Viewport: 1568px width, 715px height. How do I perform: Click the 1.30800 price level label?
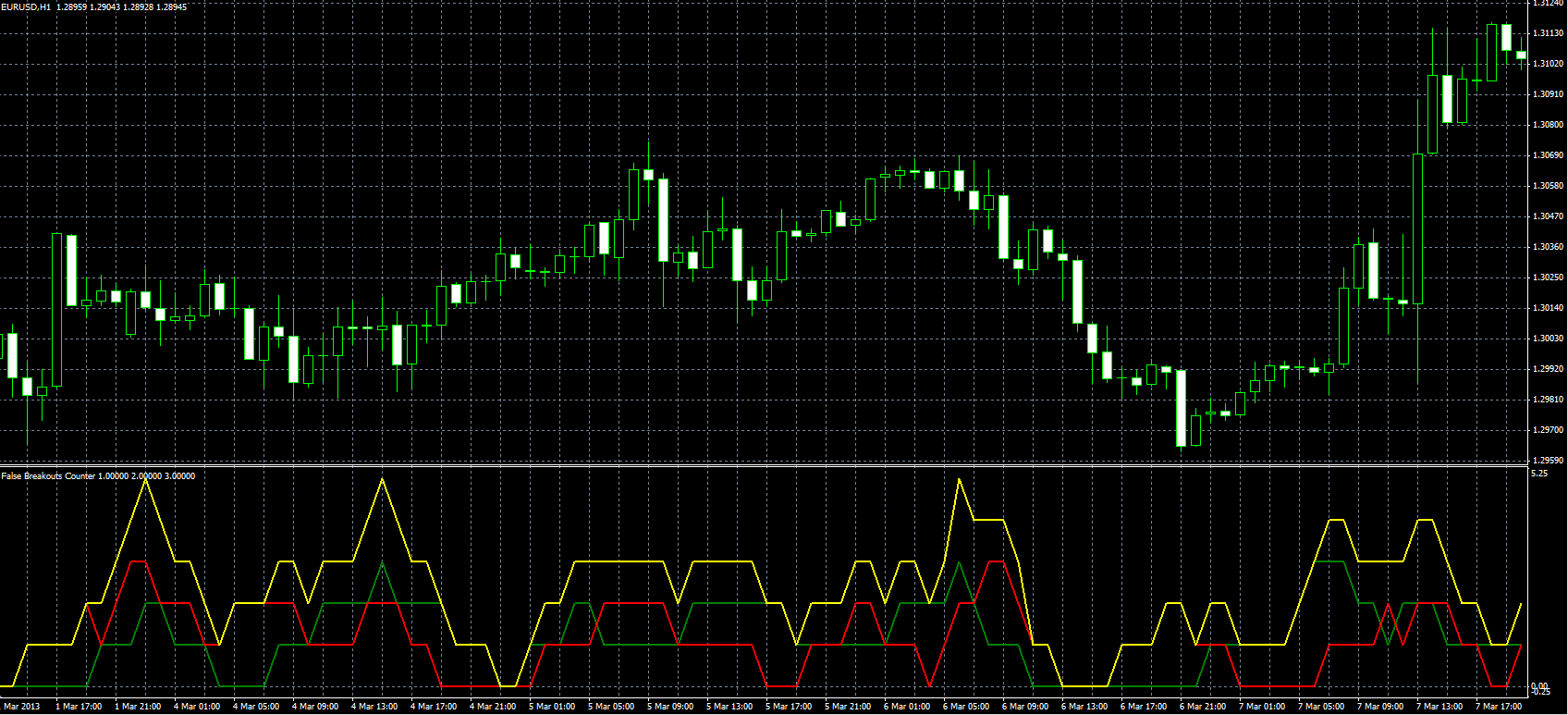tap(1548, 125)
